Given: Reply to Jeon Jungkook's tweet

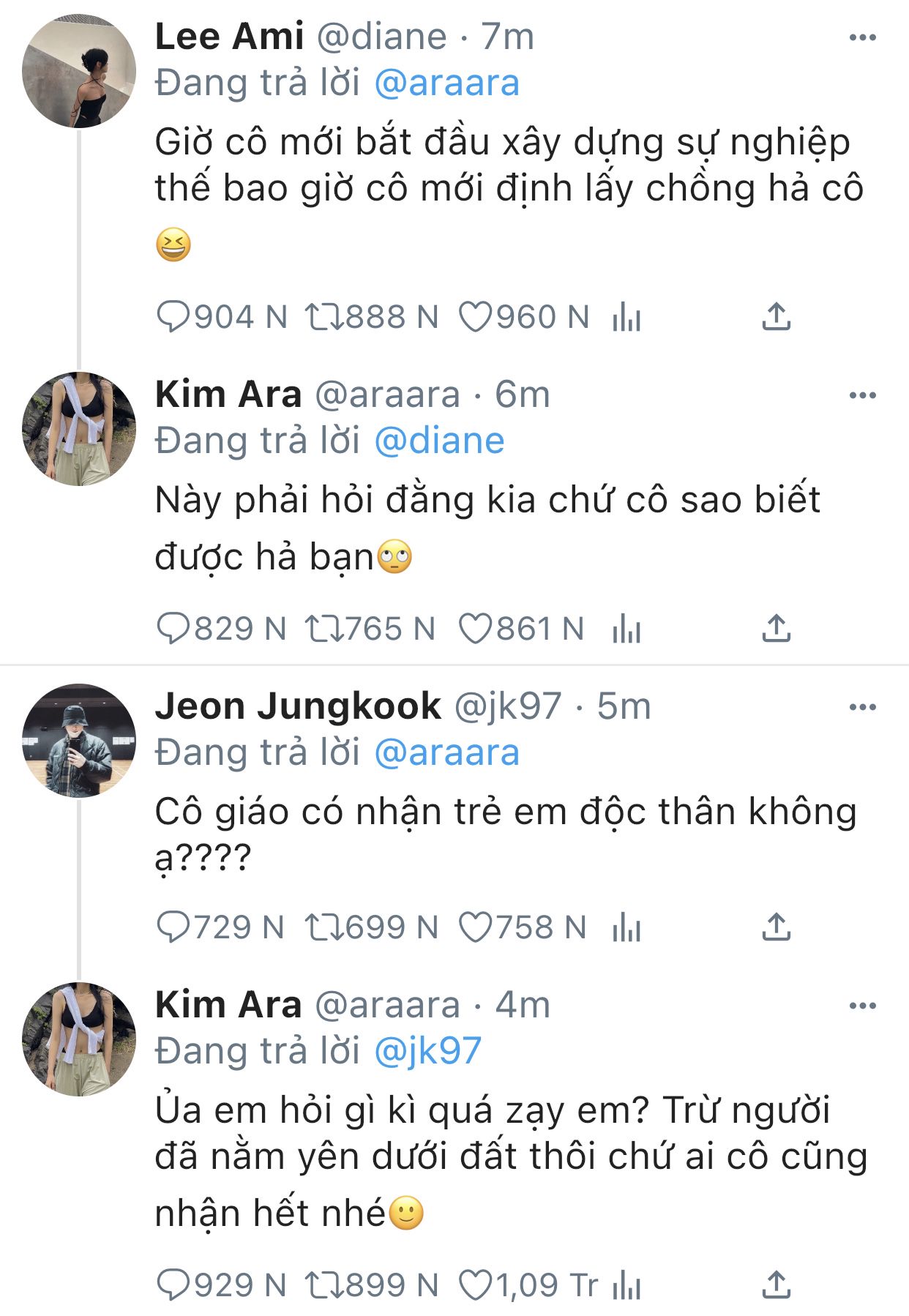Looking at the screenshot, I should coord(173,928).
